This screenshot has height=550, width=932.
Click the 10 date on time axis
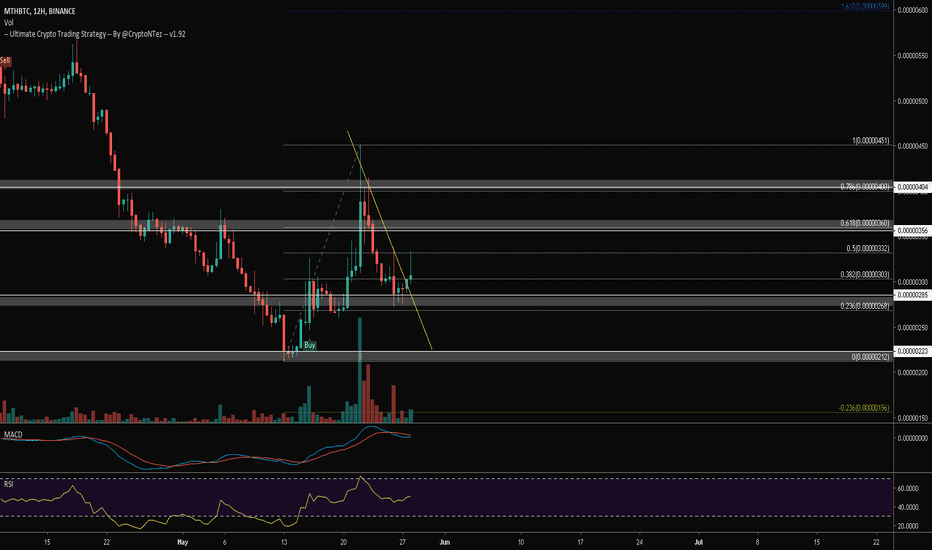pyautogui.click(x=521, y=542)
